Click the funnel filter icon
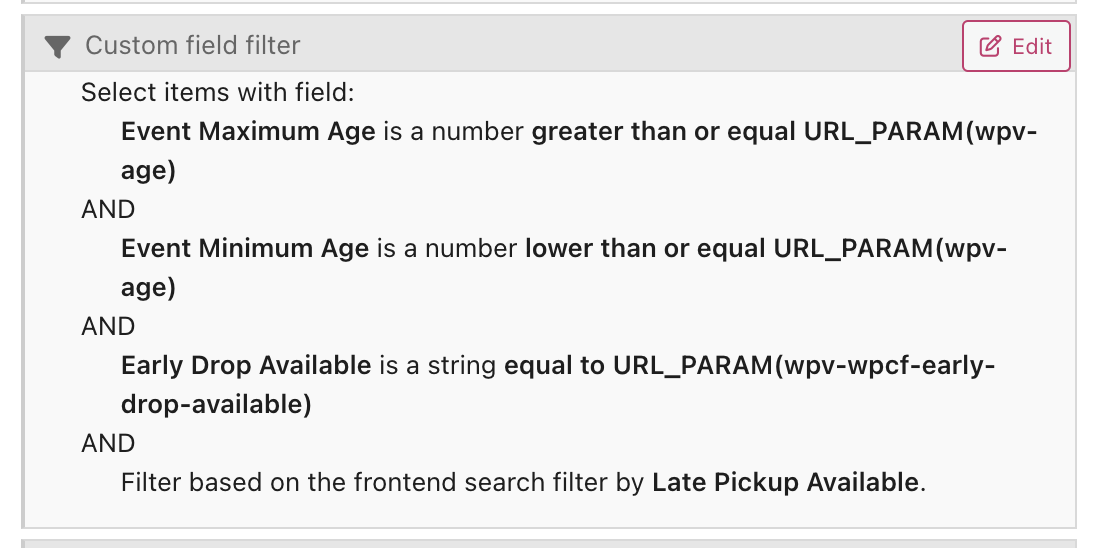 pos(57,47)
